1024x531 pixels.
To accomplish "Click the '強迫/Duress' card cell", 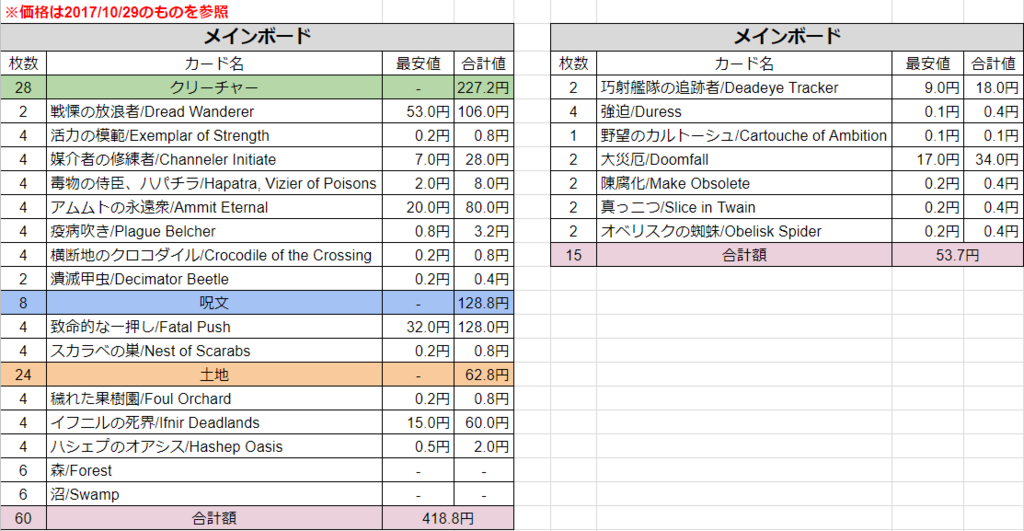I will click(x=744, y=112).
